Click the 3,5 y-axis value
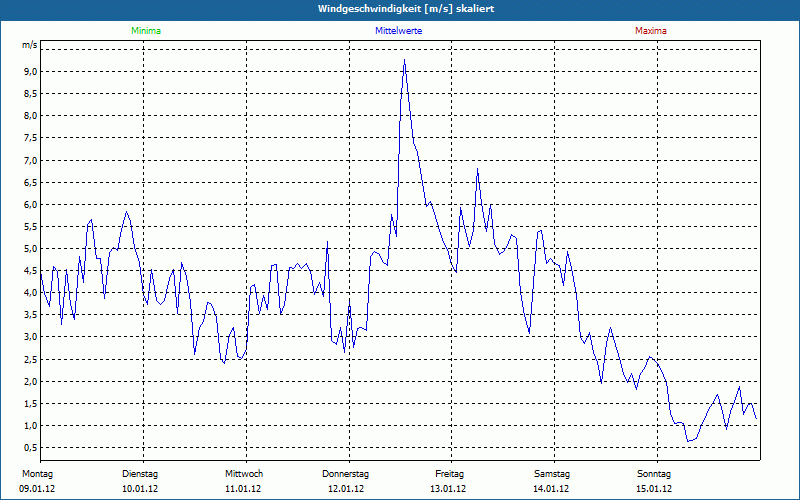 31,315
